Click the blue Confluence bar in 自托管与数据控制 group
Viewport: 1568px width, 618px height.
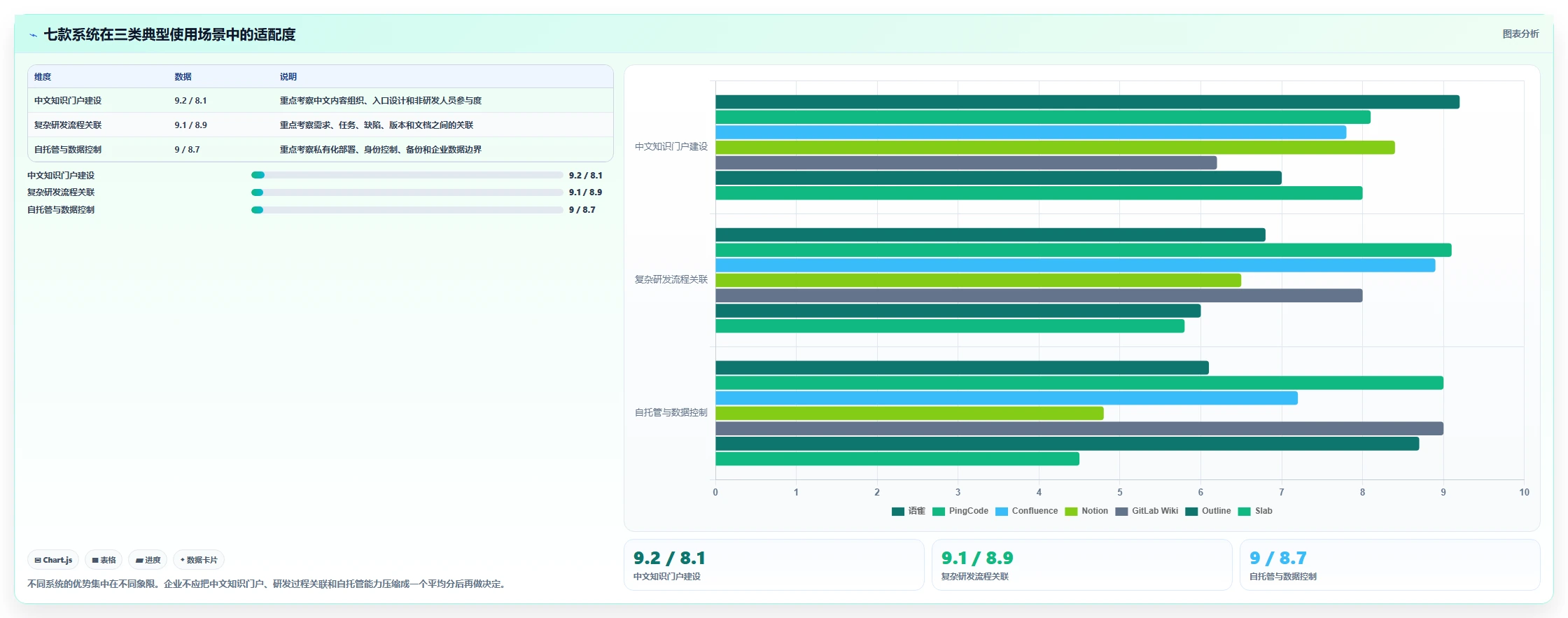(1007, 398)
